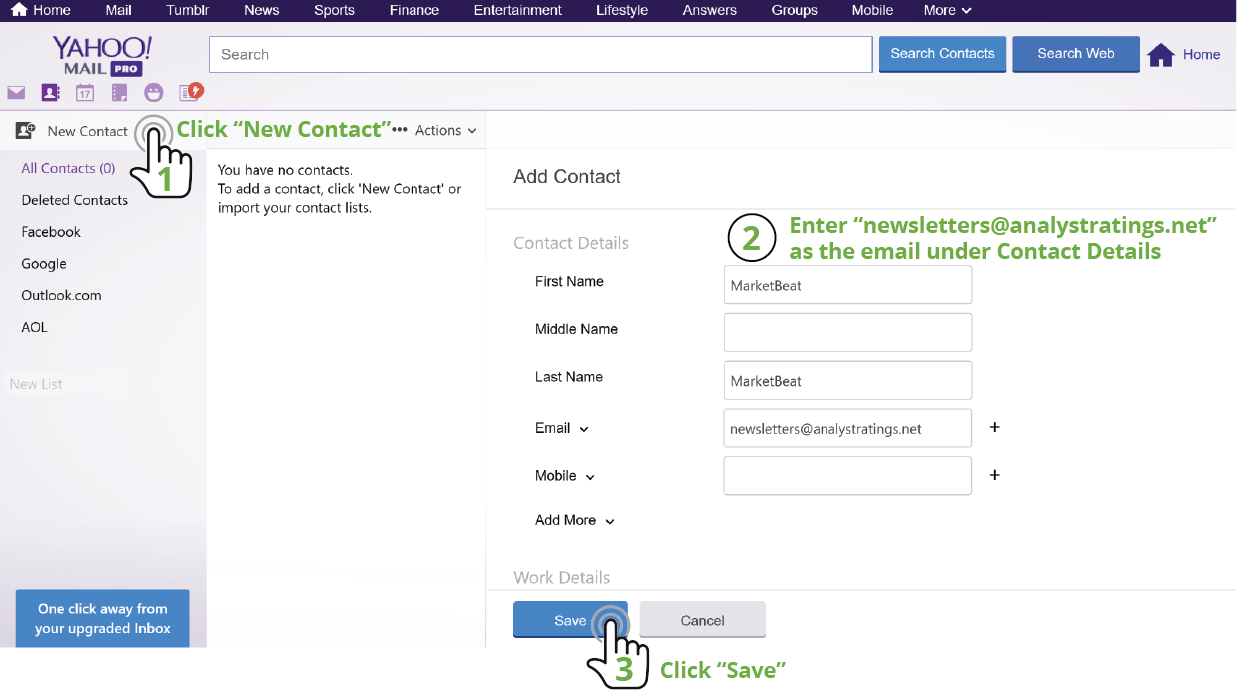Go to Finance in the top navigation
The height and width of the screenshot is (694, 1237).
414,10
